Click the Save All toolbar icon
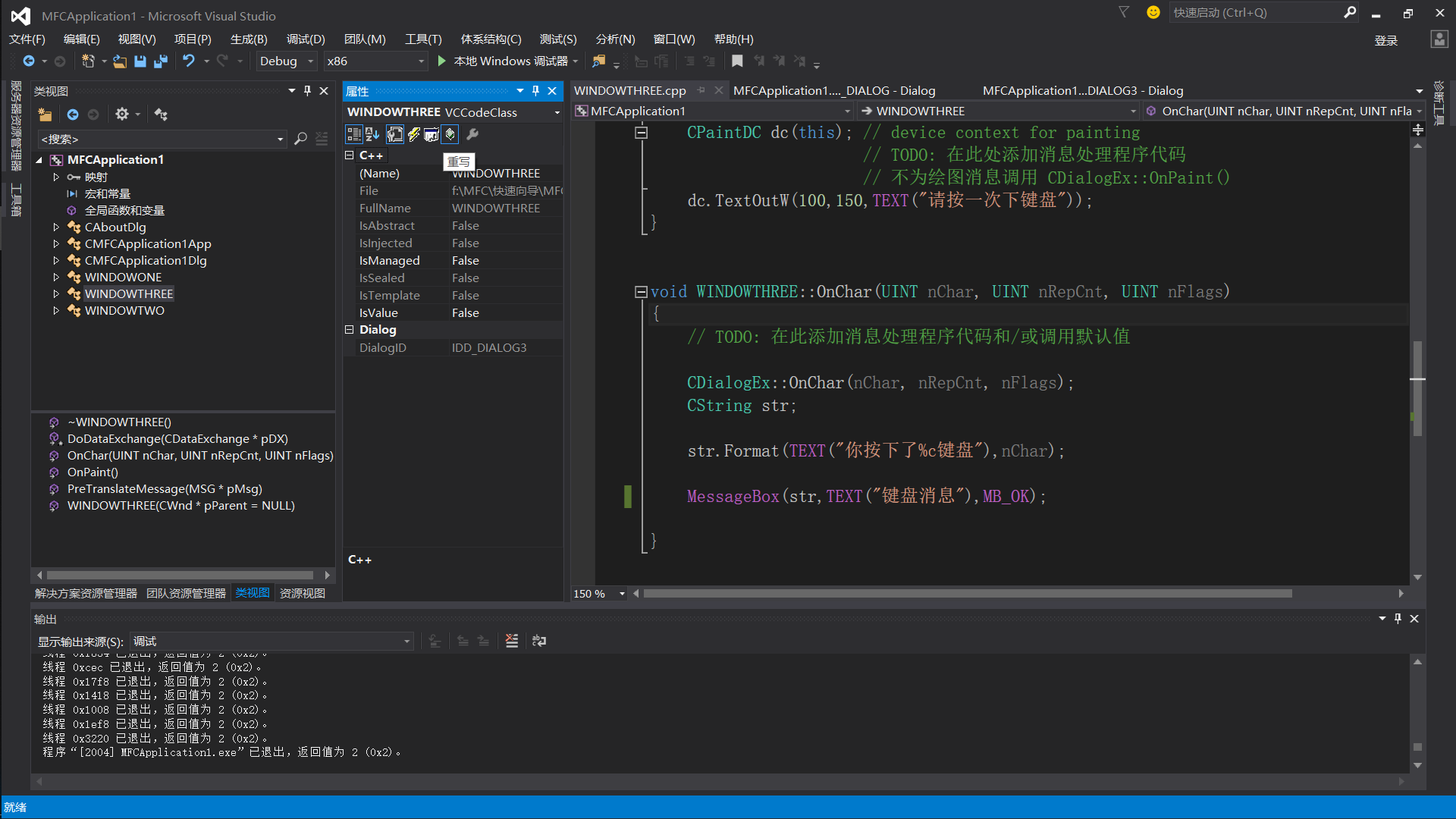1456x819 pixels. [161, 61]
